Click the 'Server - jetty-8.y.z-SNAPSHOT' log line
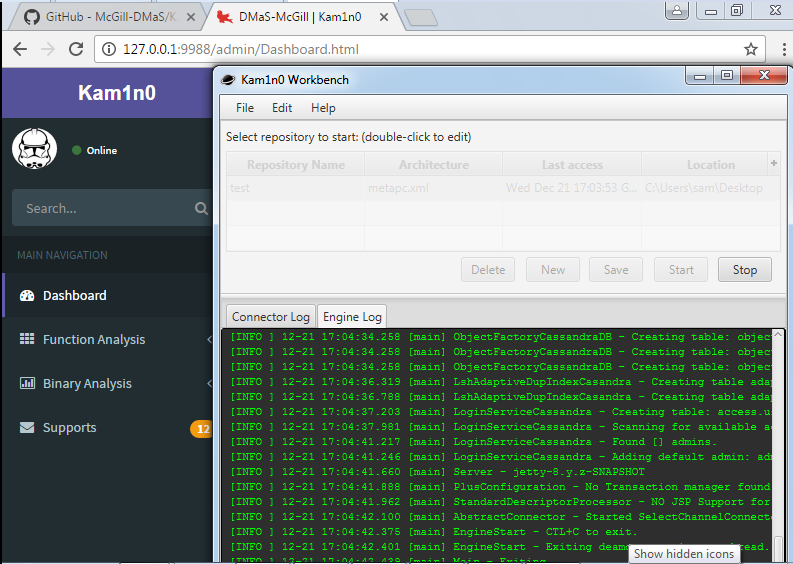 [x=437, y=471]
